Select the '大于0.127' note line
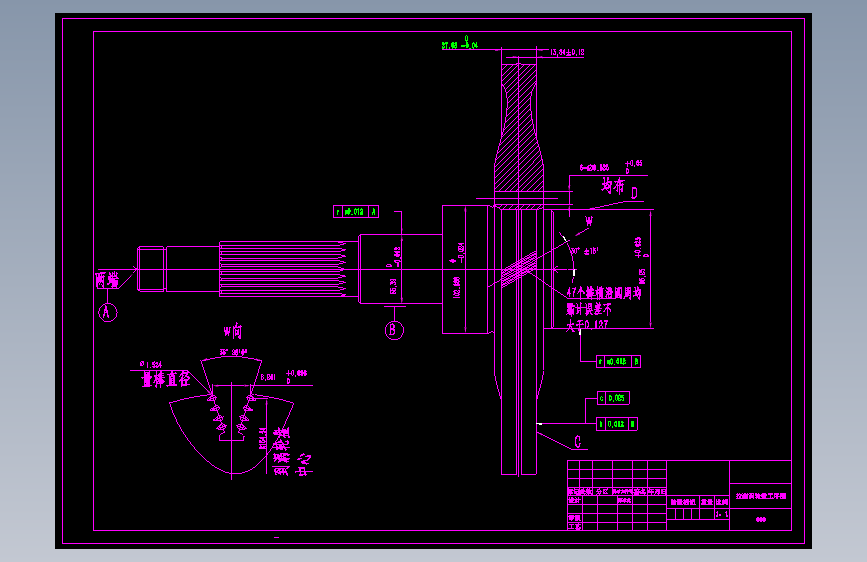 coord(587,325)
